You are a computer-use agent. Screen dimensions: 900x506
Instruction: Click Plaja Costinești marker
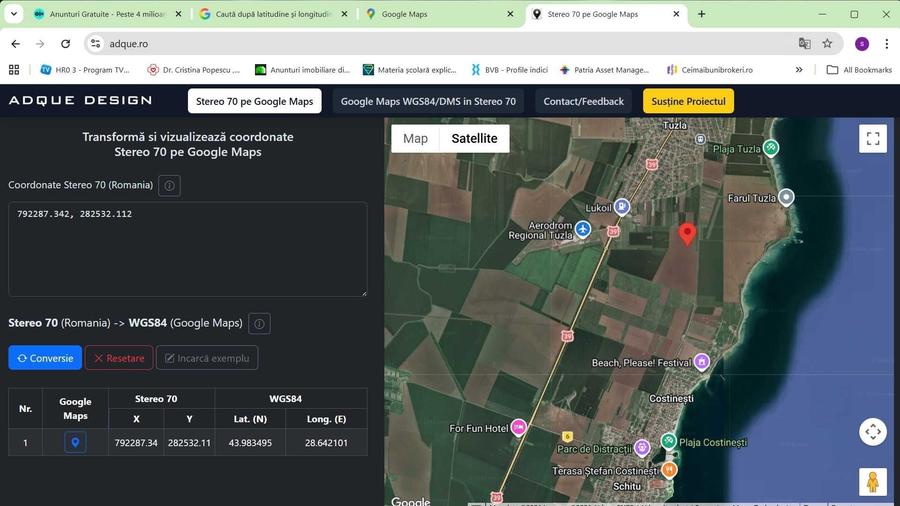pos(668,441)
